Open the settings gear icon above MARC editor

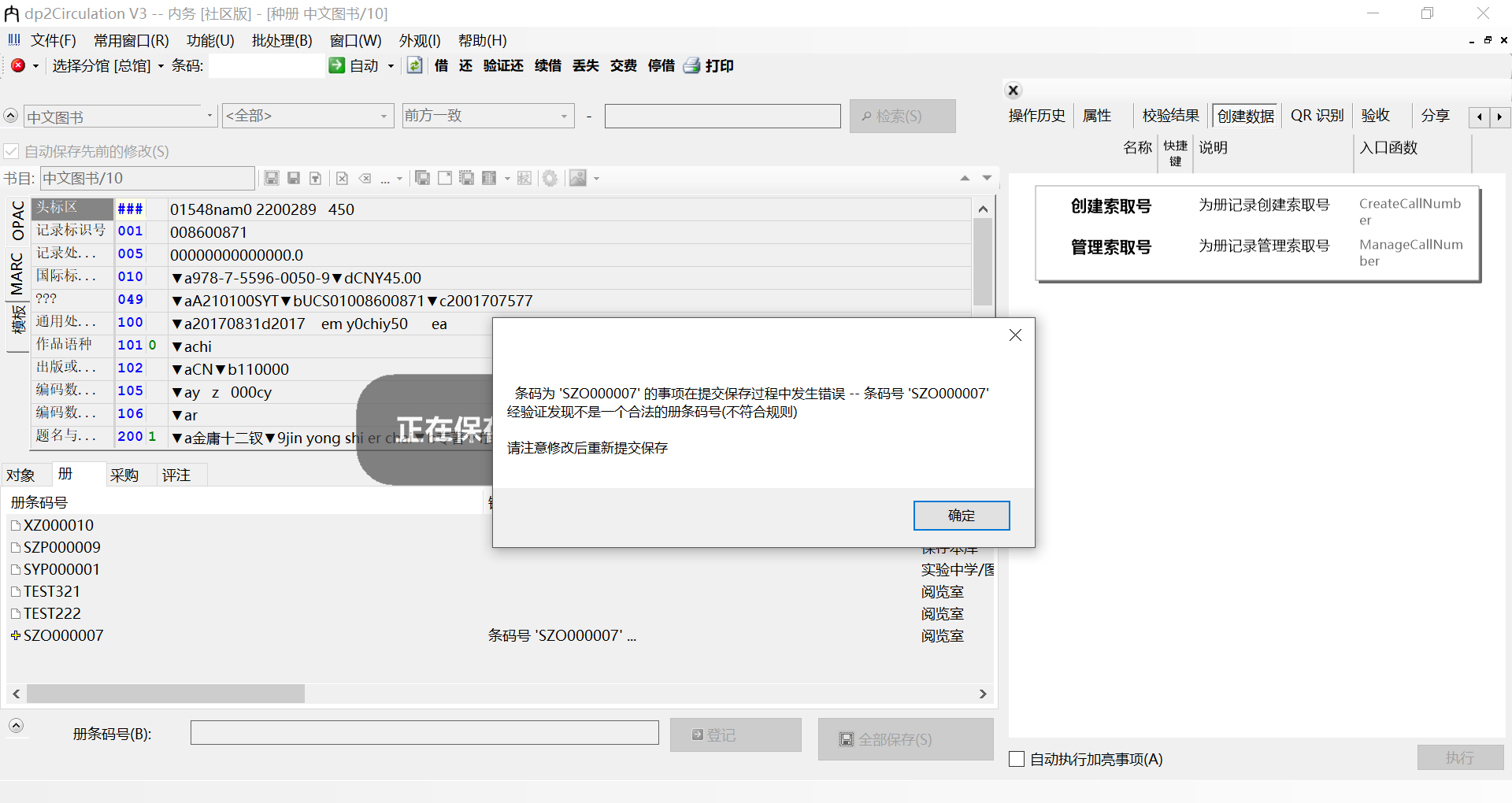point(550,178)
